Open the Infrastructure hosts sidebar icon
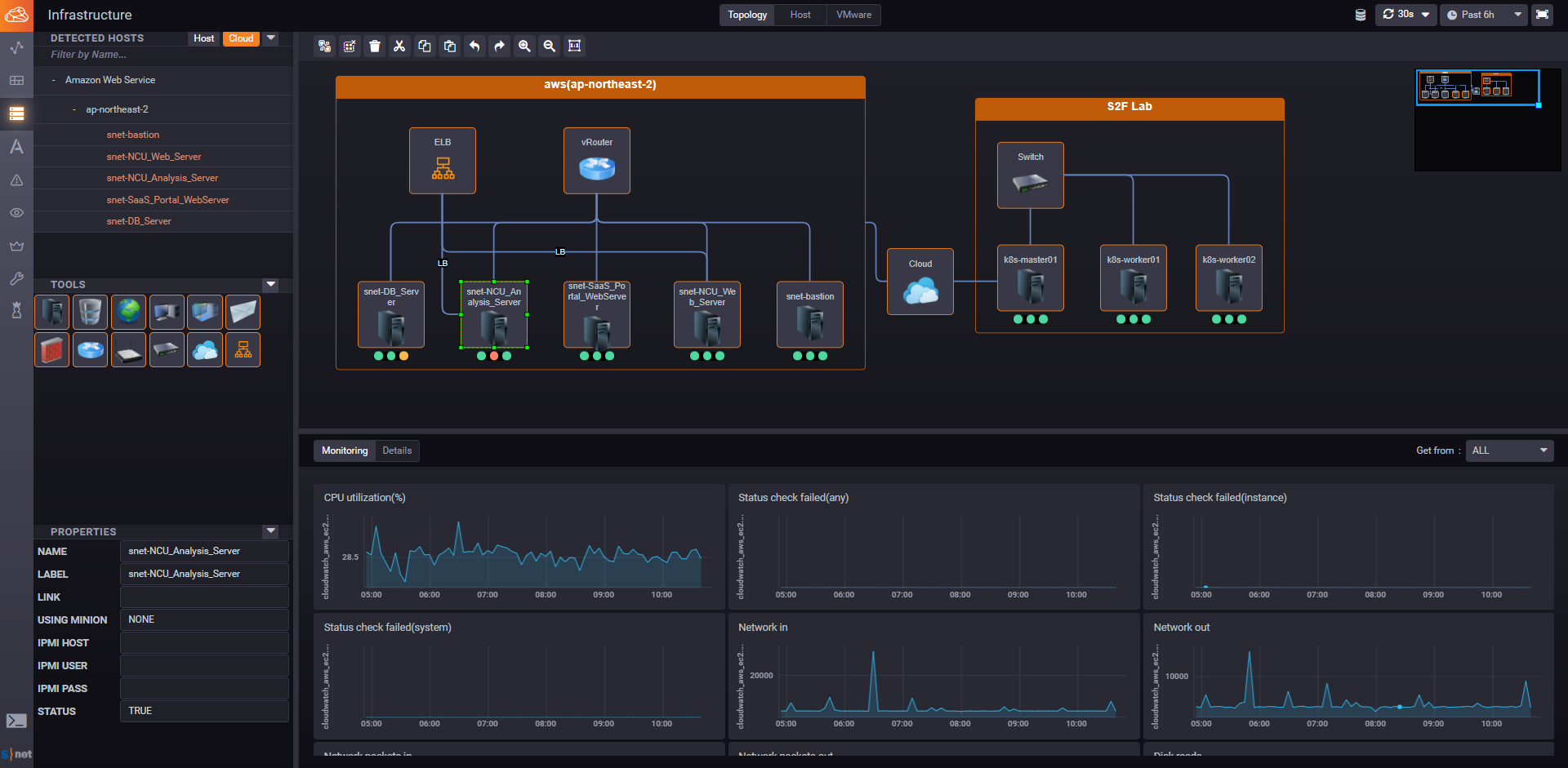This screenshot has width=1568, height=768. [x=16, y=113]
